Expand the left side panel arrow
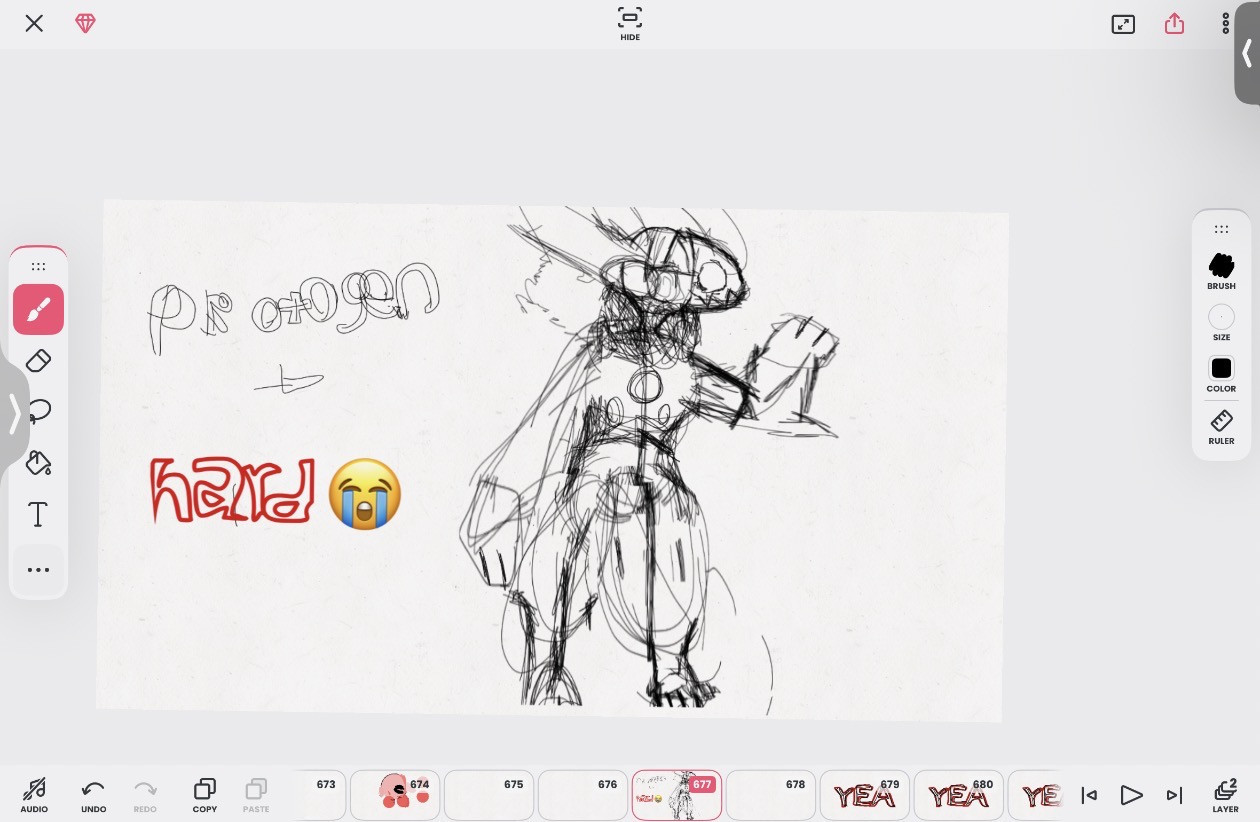This screenshot has height=822, width=1260. tap(14, 413)
